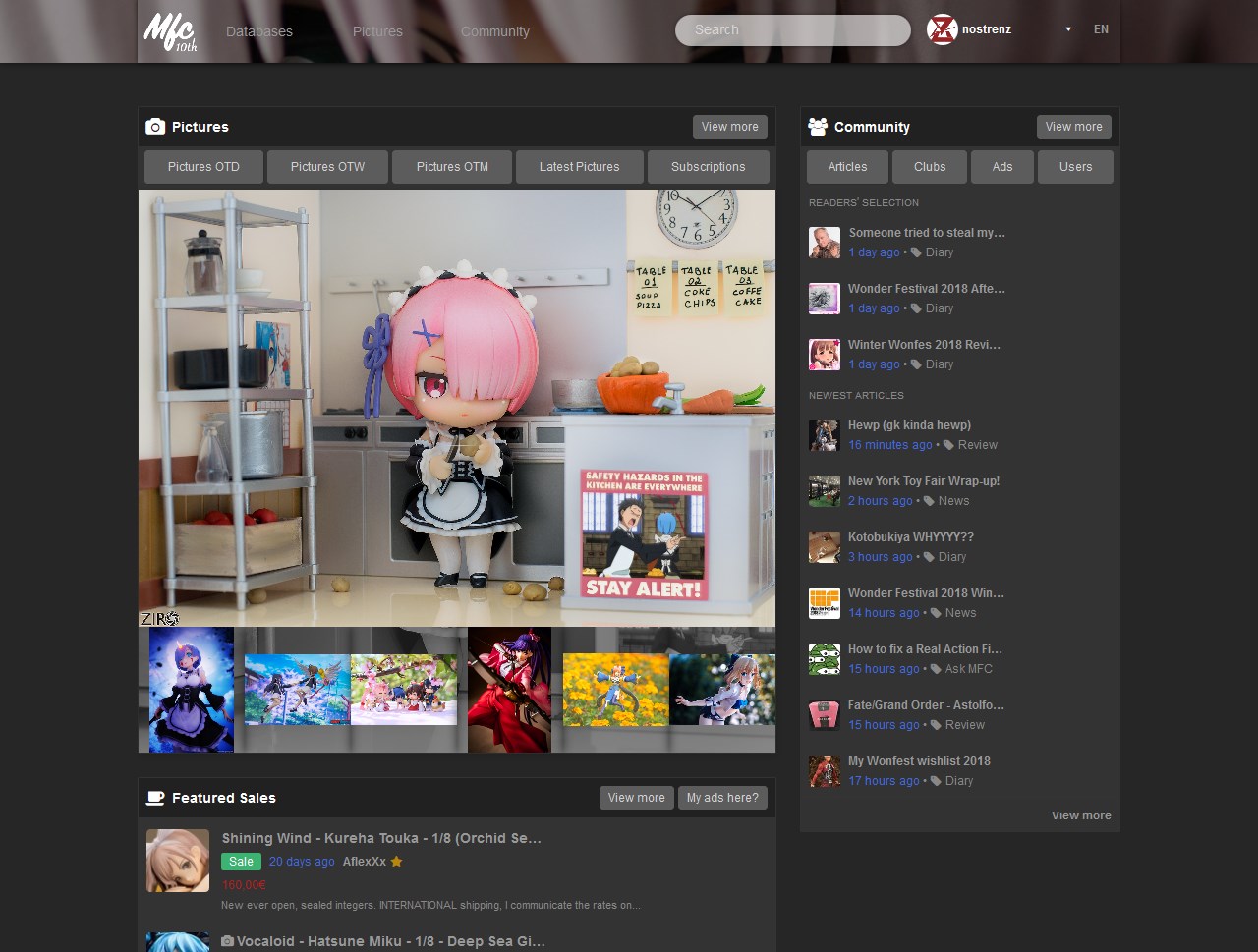Click into the Search field
The width and height of the screenshot is (1258, 952).
[793, 30]
